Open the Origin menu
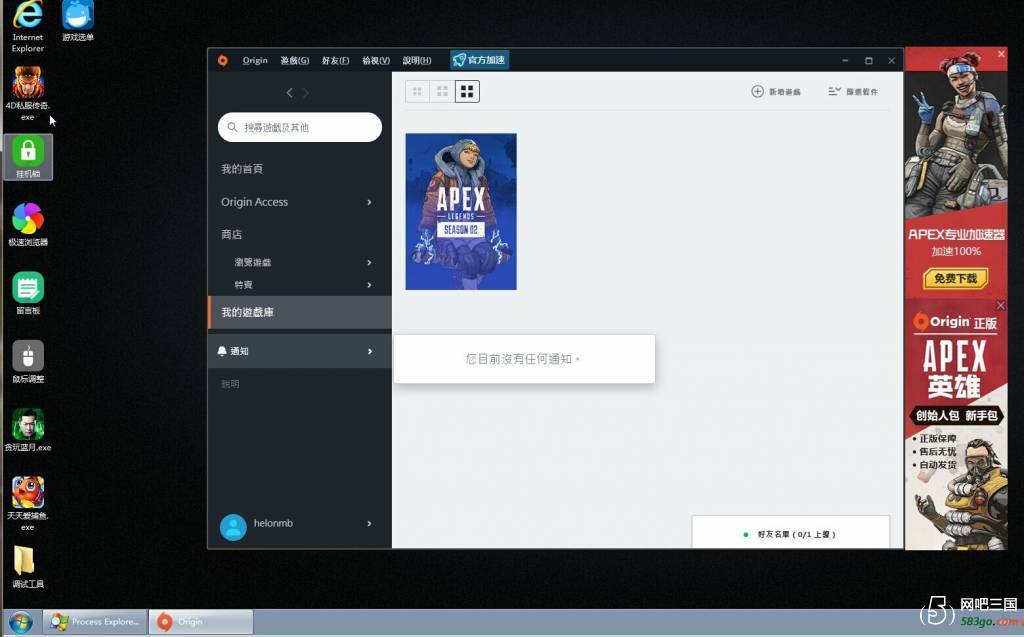 point(255,60)
